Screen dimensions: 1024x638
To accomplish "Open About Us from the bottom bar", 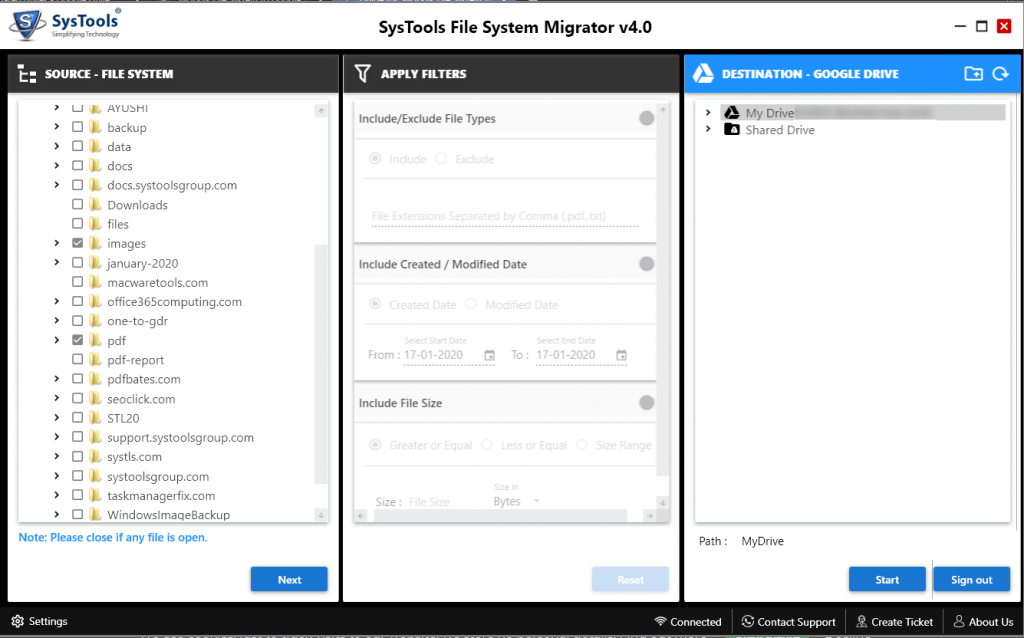I will (x=983, y=621).
